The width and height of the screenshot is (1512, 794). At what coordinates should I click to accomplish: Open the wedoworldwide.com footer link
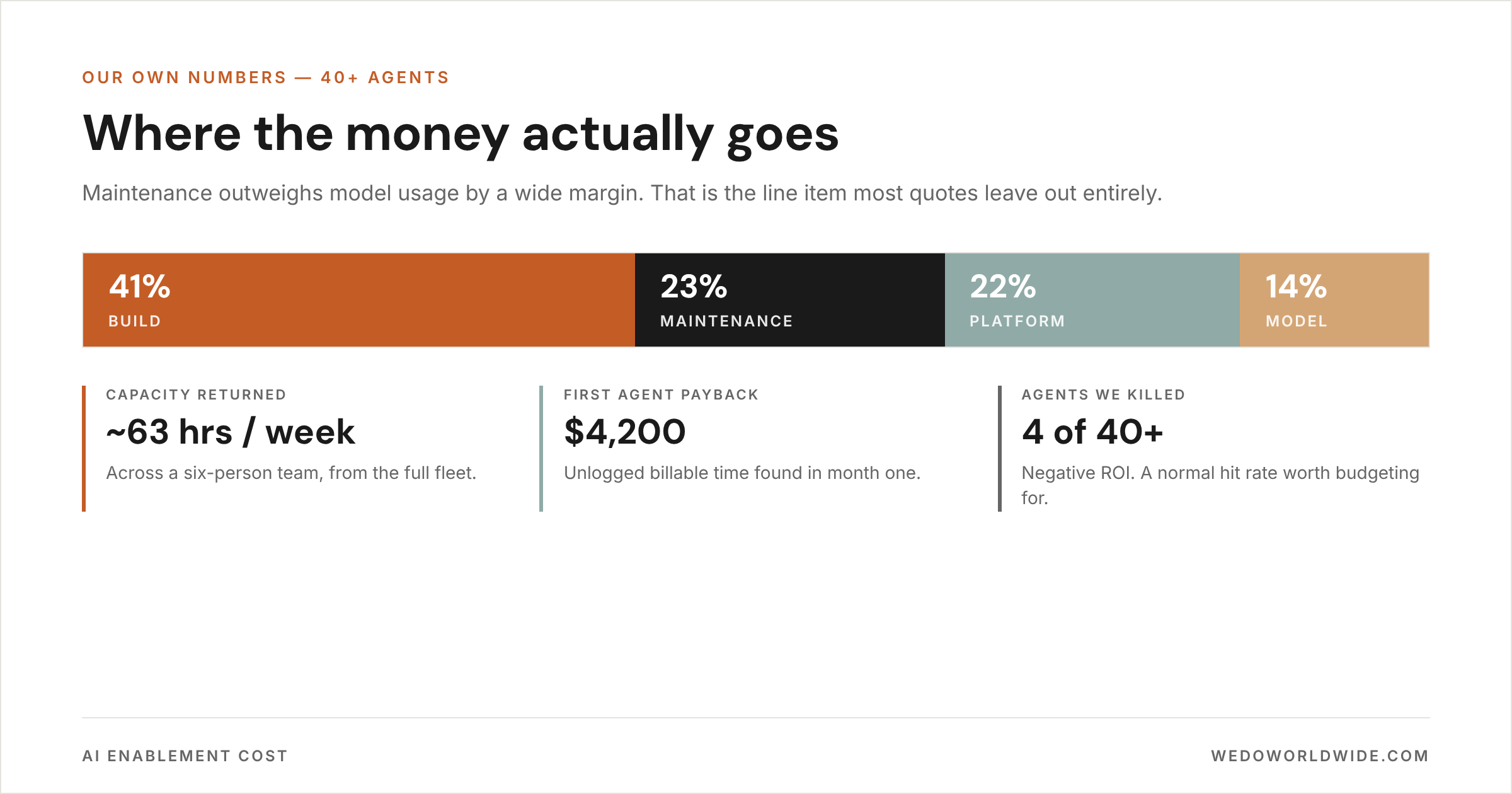point(1320,756)
